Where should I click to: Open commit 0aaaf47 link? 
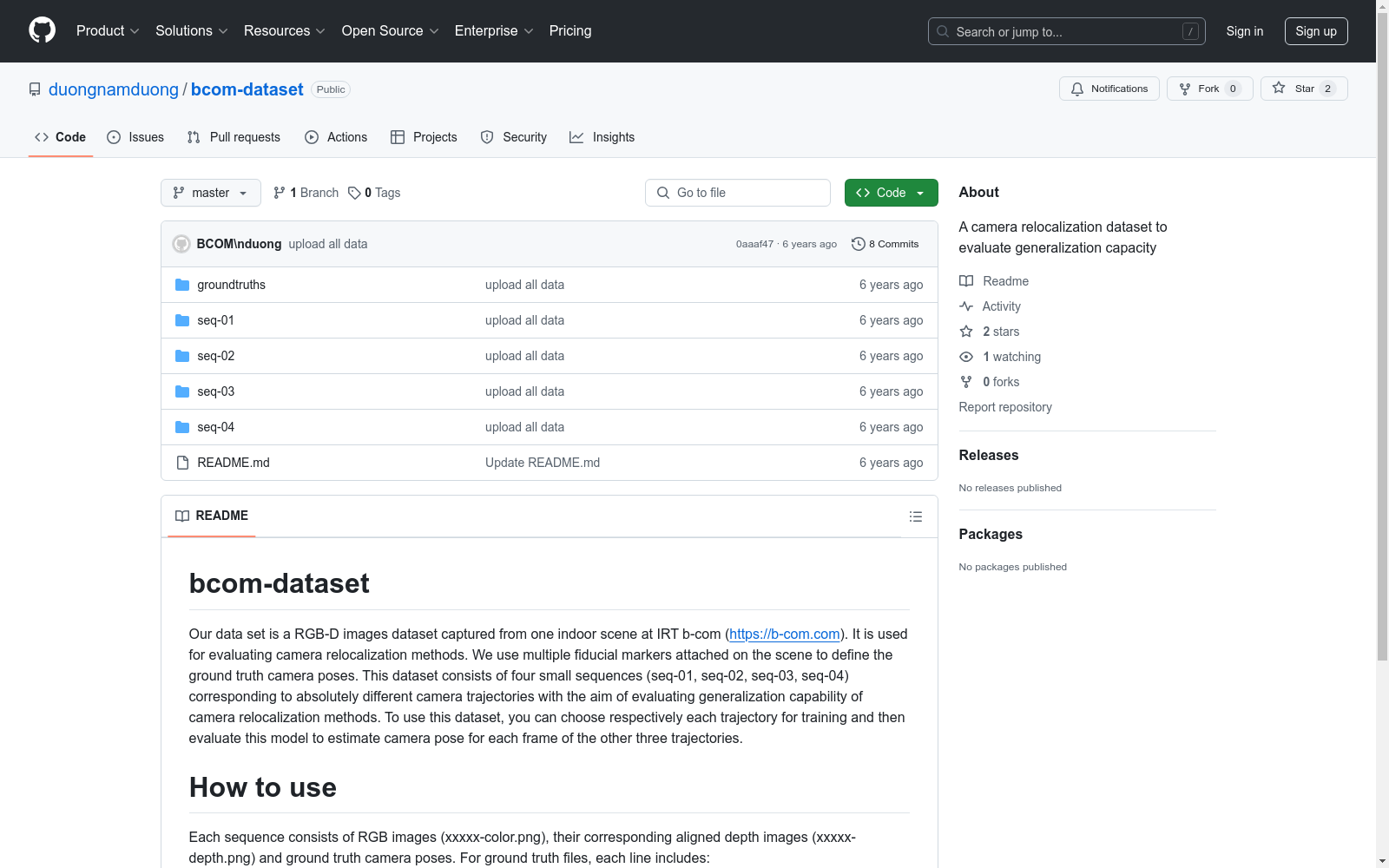[x=754, y=244]
